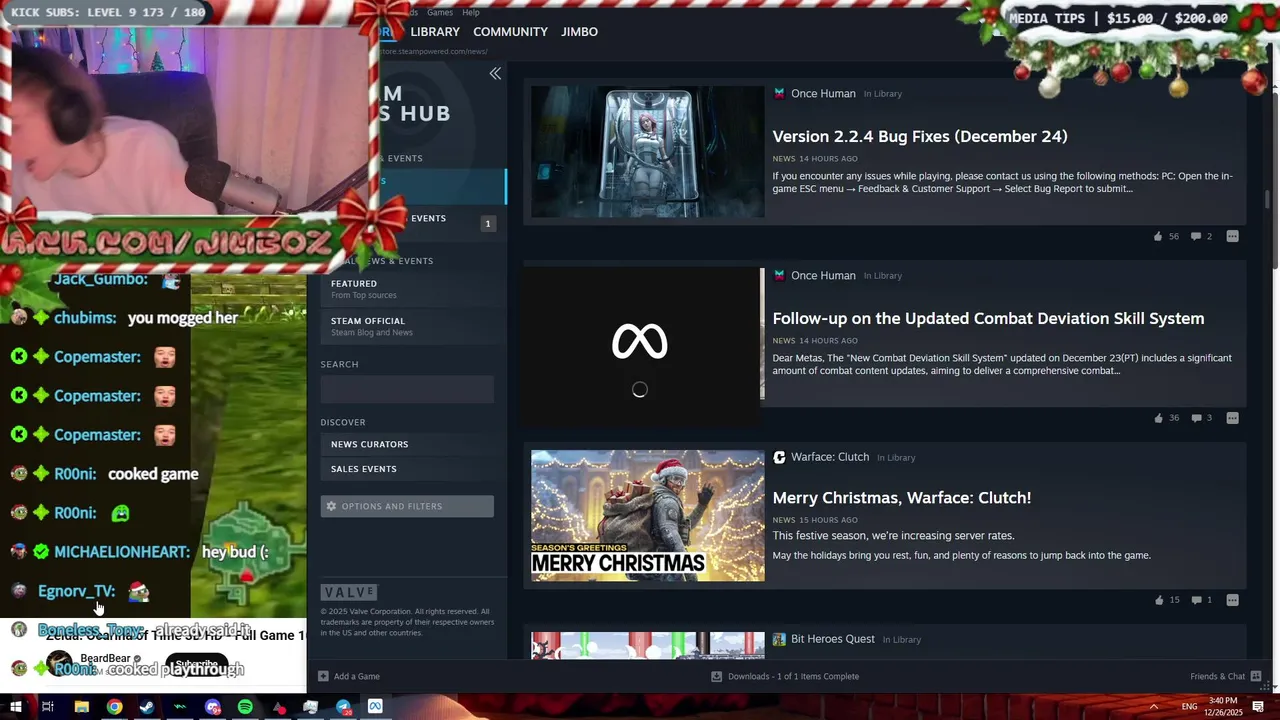Click Add a Game text
This screenshot has height=720, width=1280.
tap(357, 677)
